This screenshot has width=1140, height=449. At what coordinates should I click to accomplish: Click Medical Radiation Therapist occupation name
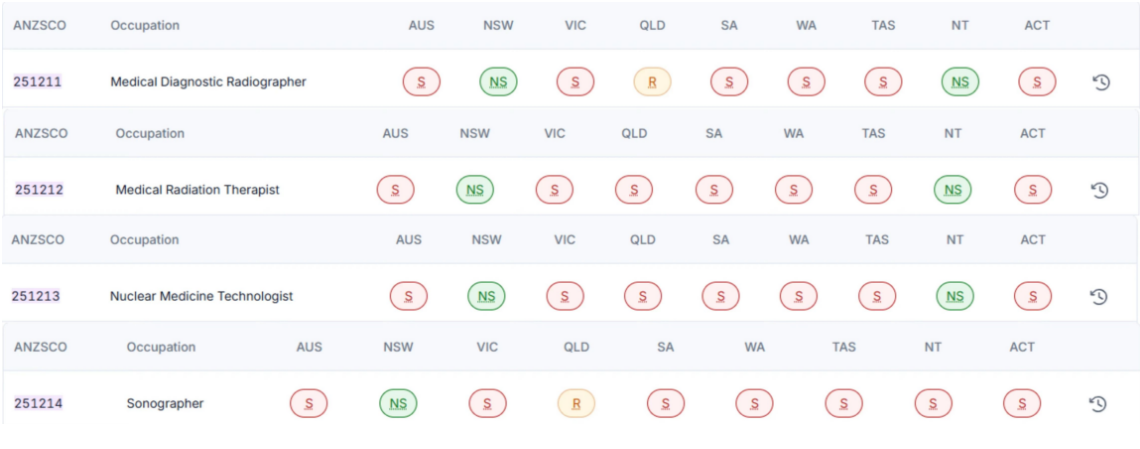tap(198, 190)
